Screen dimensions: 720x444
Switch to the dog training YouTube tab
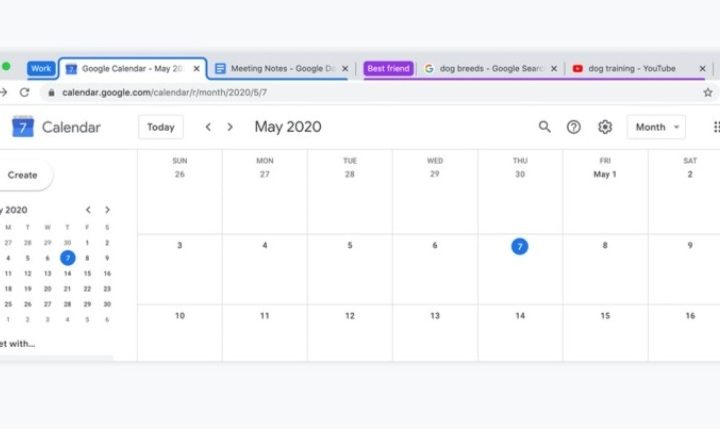pyautogui.click(x=630, y=69)
